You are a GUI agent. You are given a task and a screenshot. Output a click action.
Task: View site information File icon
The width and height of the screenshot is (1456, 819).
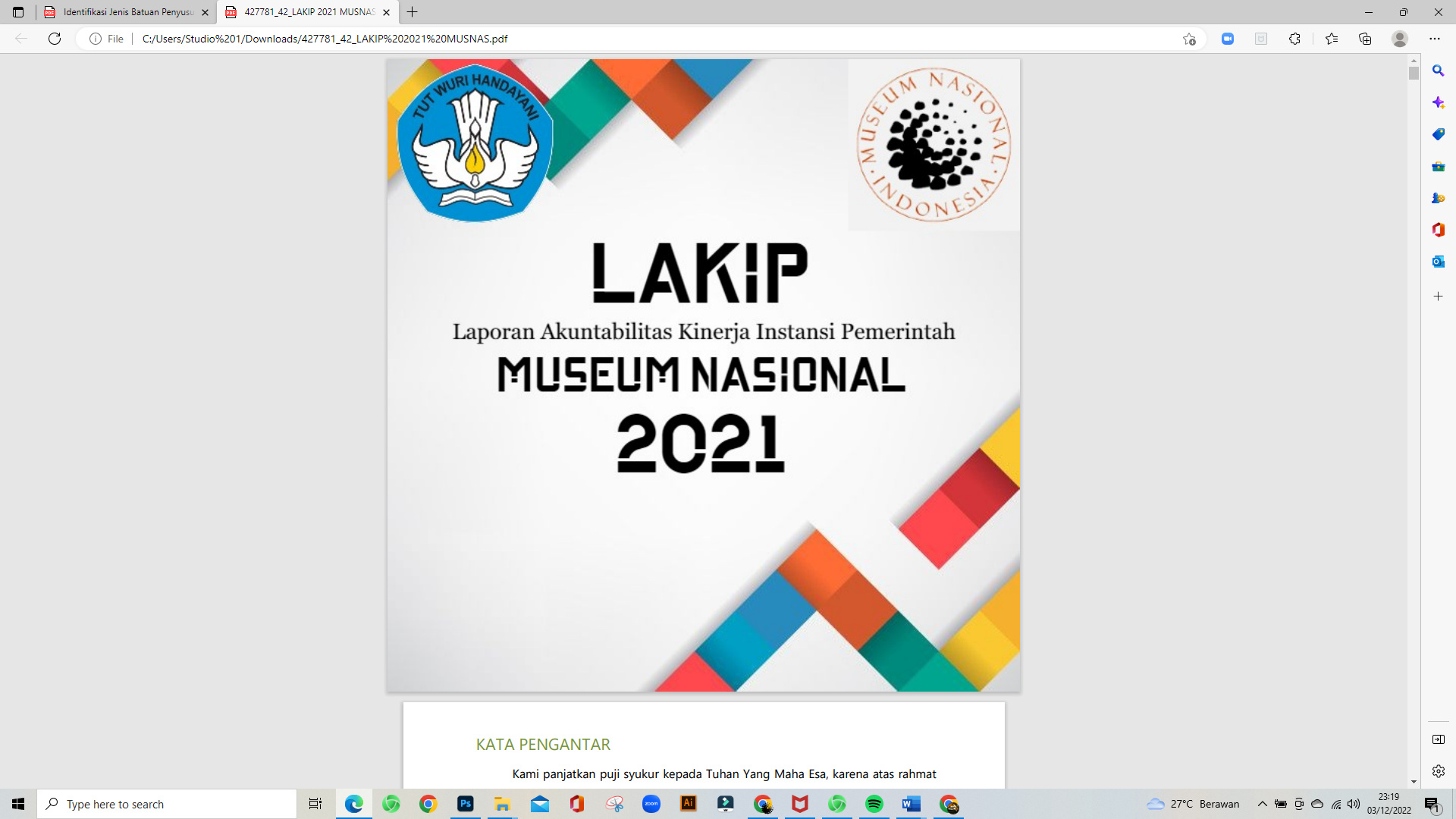tap(107, 39)
